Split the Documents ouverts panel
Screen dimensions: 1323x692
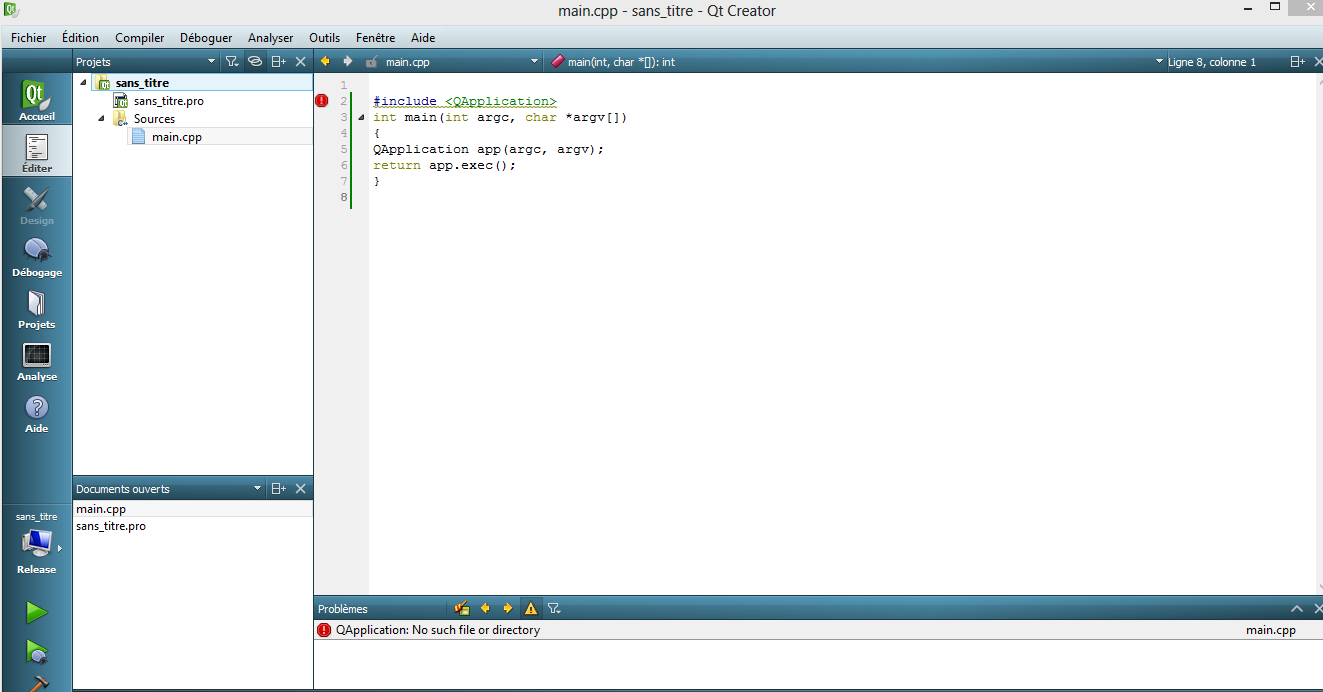coord(279,489)
